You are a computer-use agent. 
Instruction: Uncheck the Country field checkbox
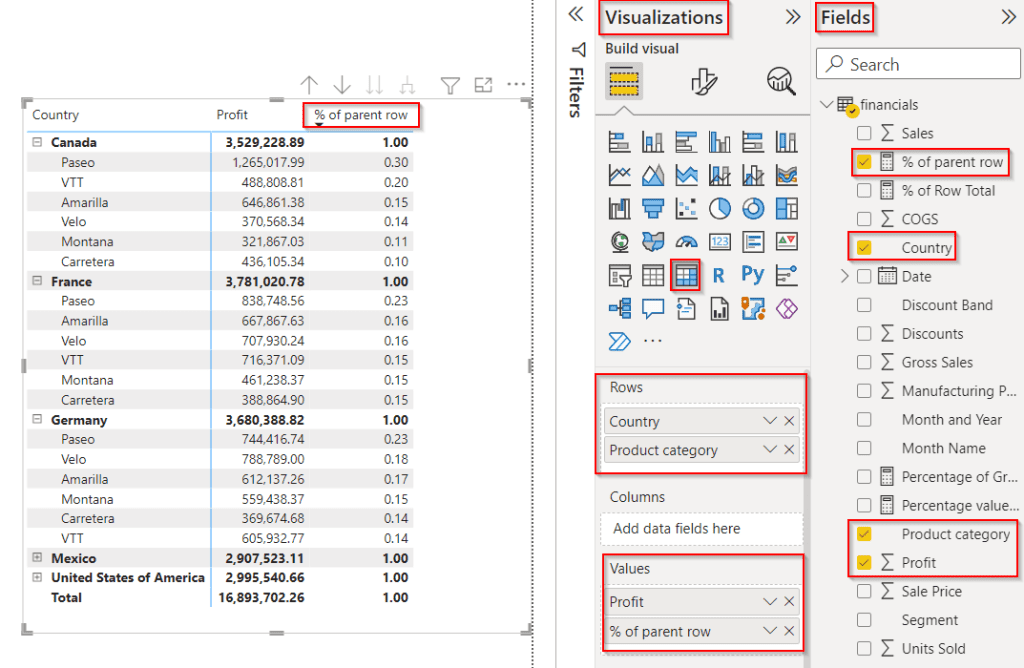coord(864,247)
